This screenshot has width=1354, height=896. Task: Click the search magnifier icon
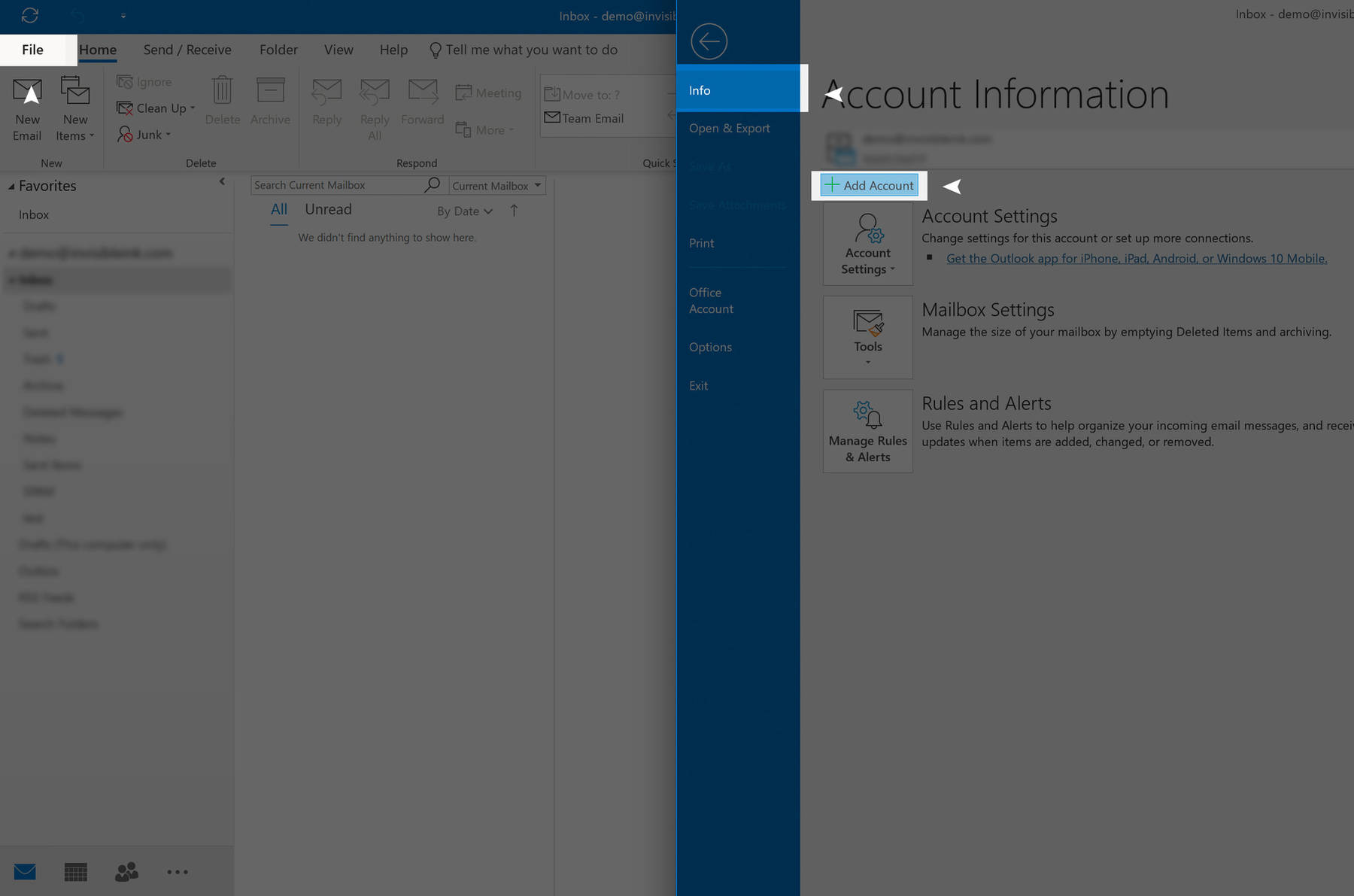(433, 184)
